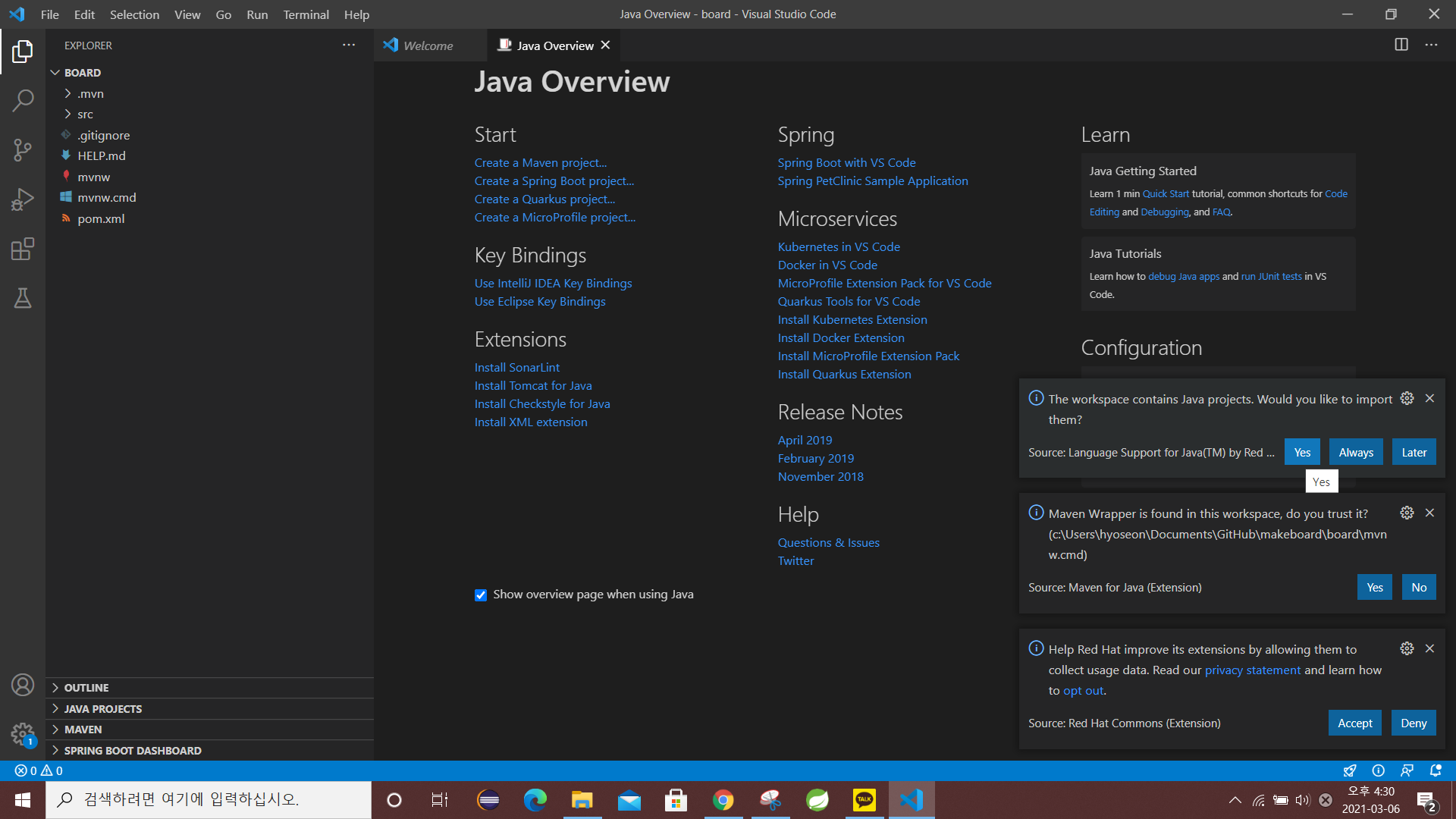Expand the JAVA PROJECTS section
The height and width of the screenshot is (819, 1456).
tap(102, 709)
